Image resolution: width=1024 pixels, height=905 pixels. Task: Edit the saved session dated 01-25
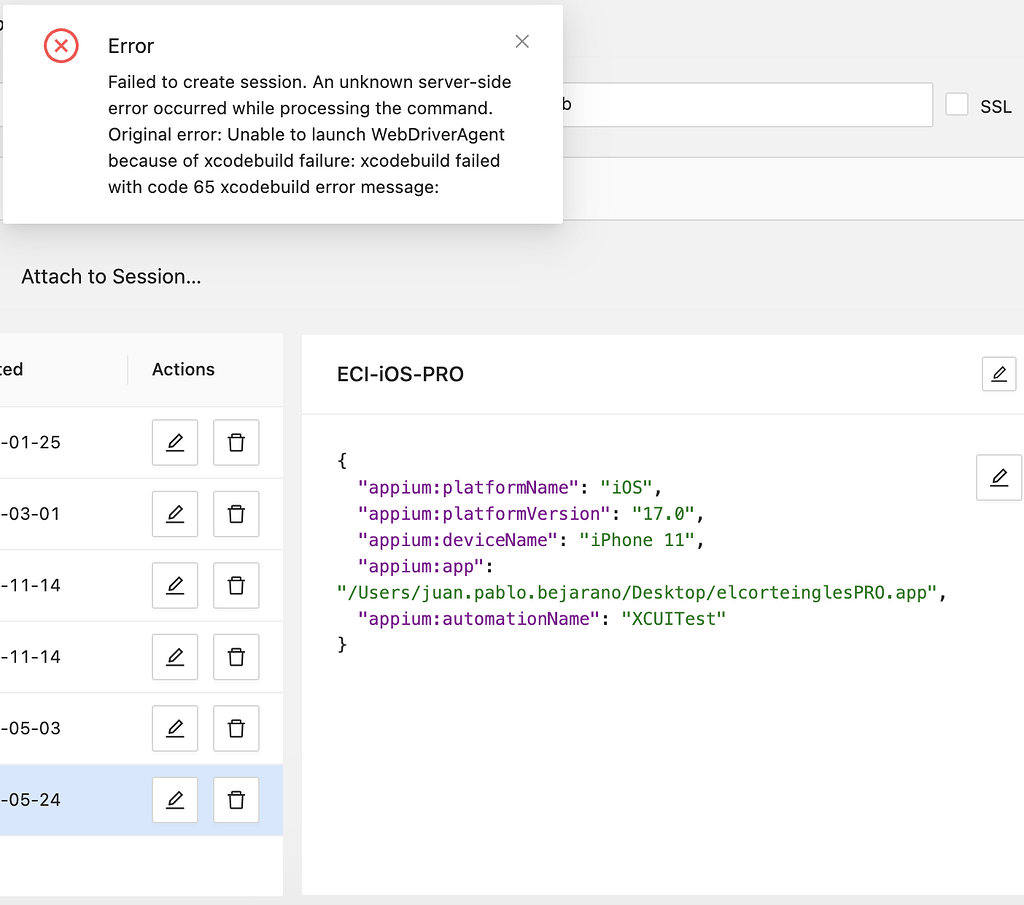pos(175,442)
